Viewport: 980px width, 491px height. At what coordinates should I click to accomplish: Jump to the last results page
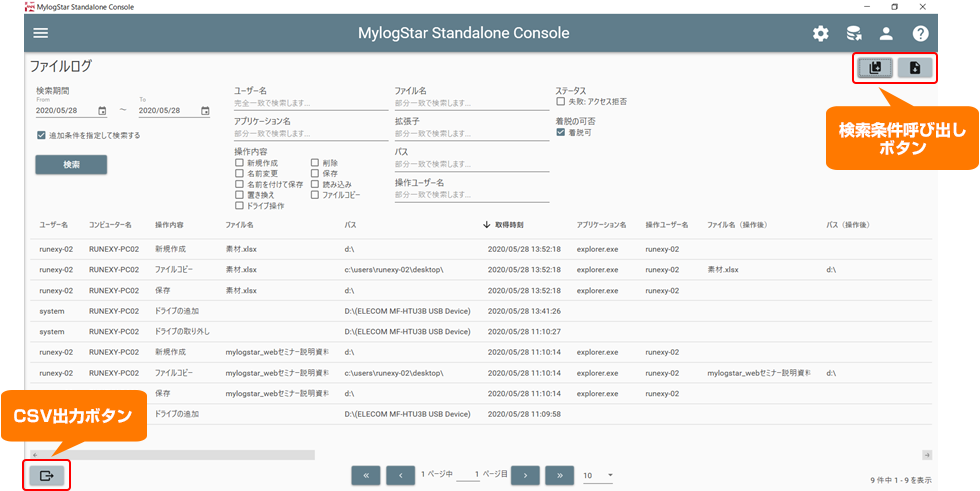point(560,475)
